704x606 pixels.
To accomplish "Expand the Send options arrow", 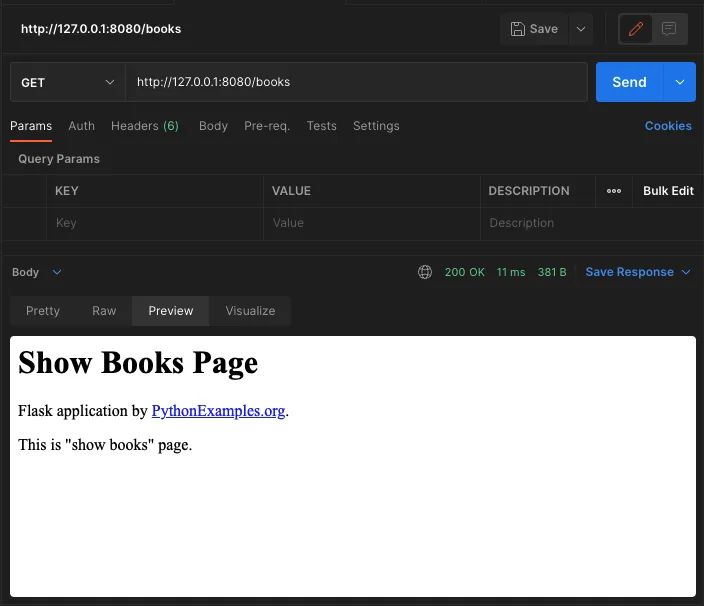I will pos(679,82).
